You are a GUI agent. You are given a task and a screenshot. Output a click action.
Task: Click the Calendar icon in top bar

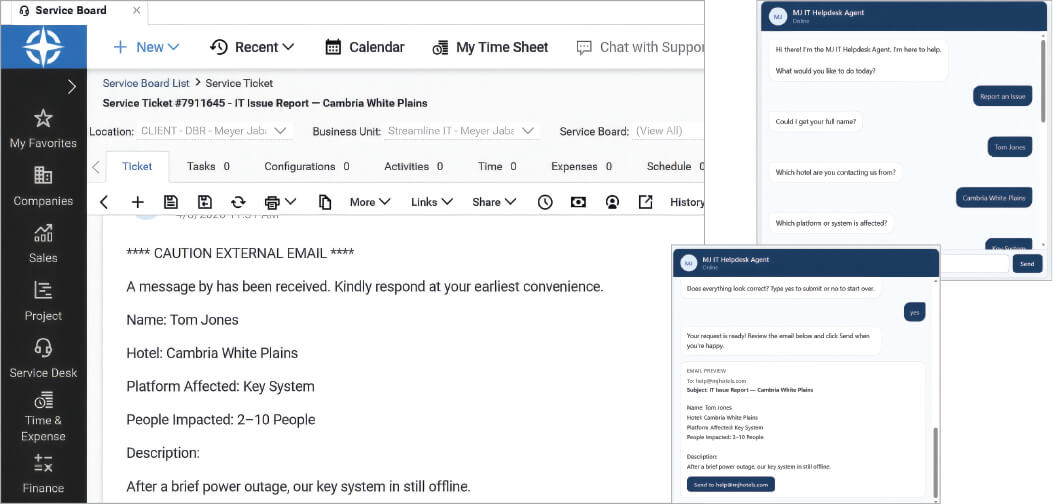[x=333, y=47]
